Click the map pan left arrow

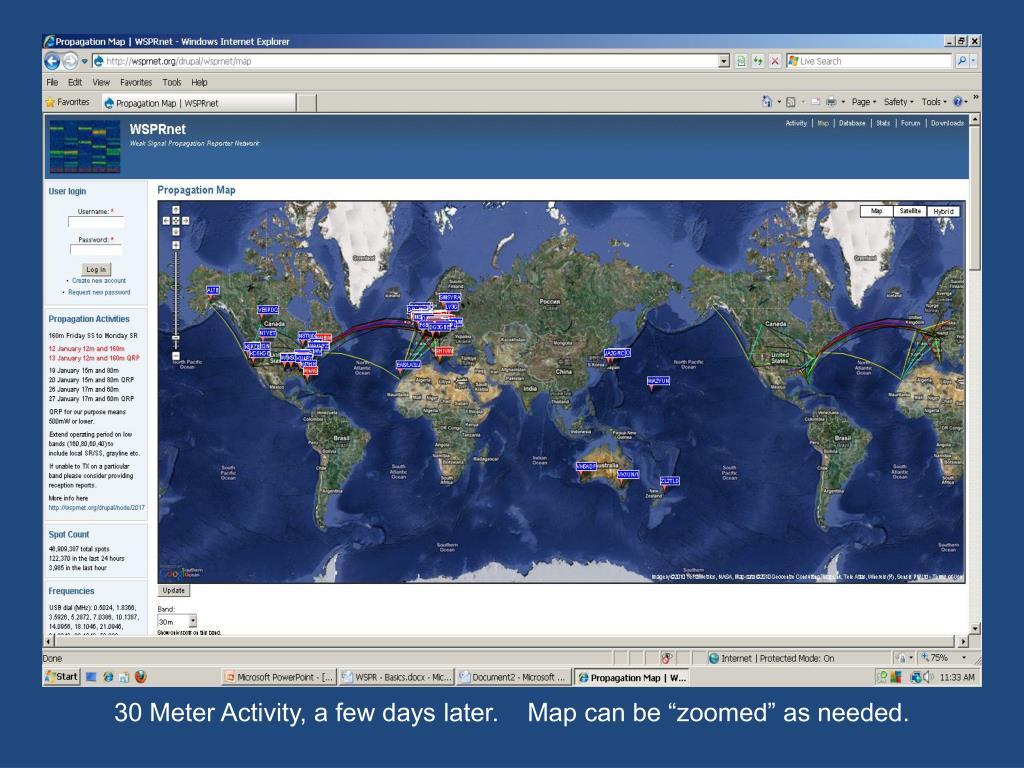pyautogui.click(x=166, y=221)
